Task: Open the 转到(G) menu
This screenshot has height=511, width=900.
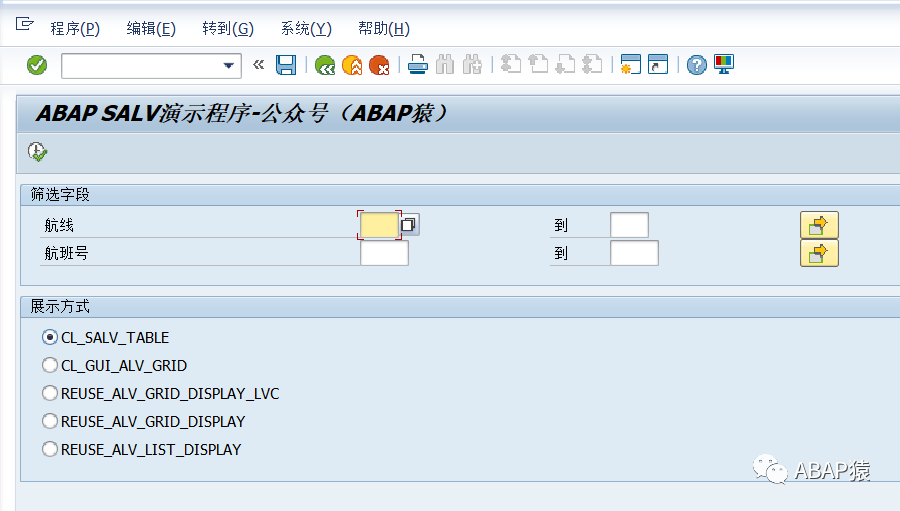Action: pyautogui.click(x=228, y=28)
